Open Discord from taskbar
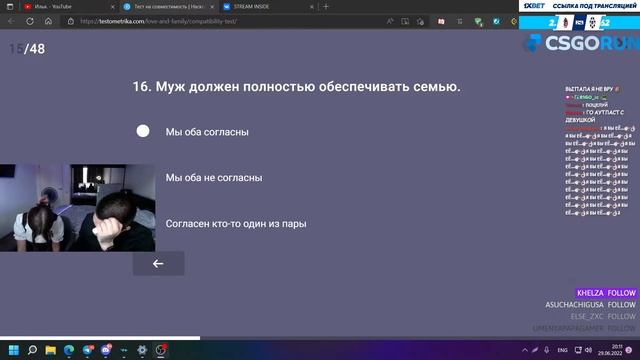 click(106, 350)
